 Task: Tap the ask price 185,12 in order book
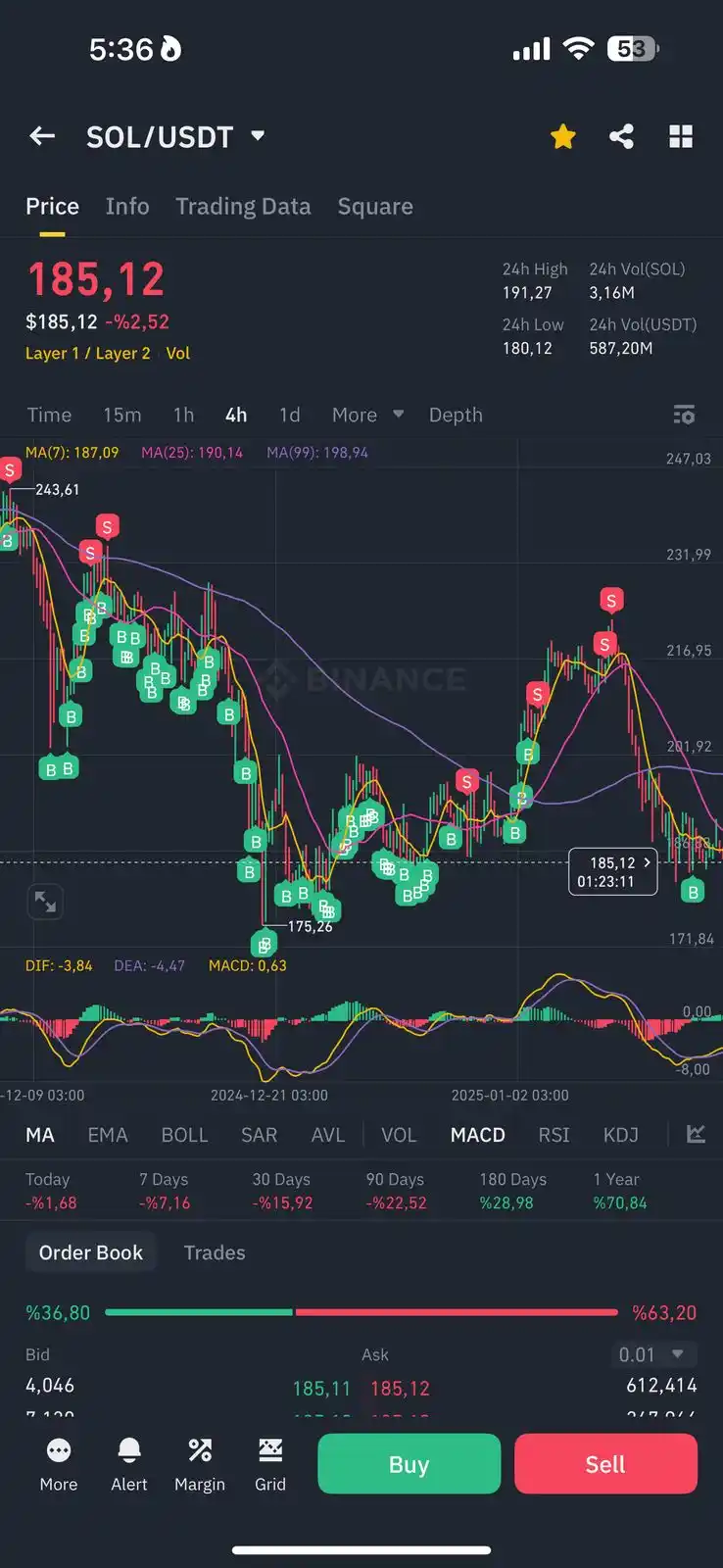pyautogui.click(x=400, y=1389)
